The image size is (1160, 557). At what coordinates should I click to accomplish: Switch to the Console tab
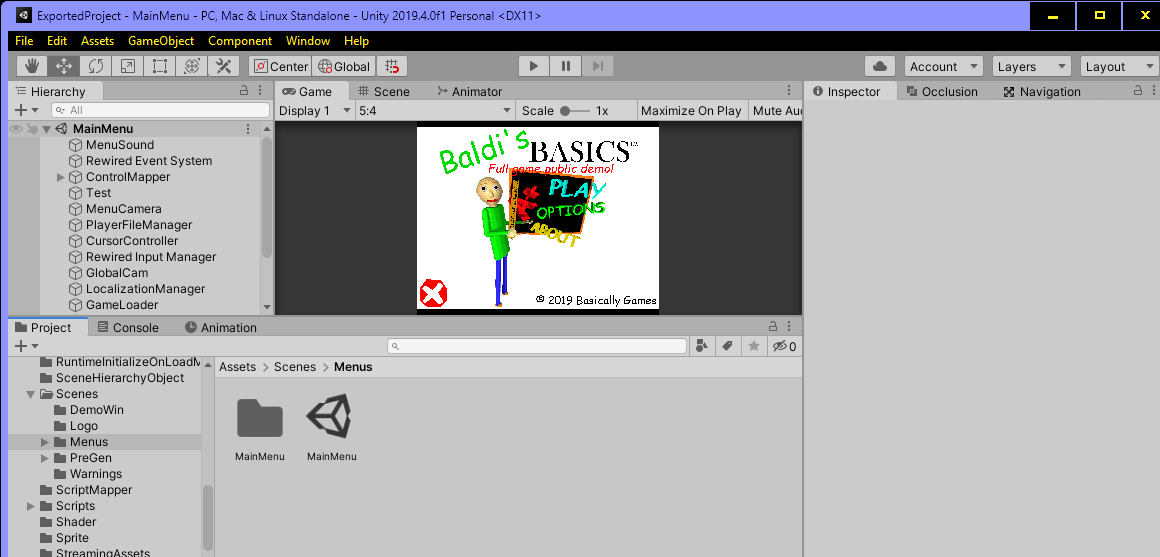click(128, 327)
